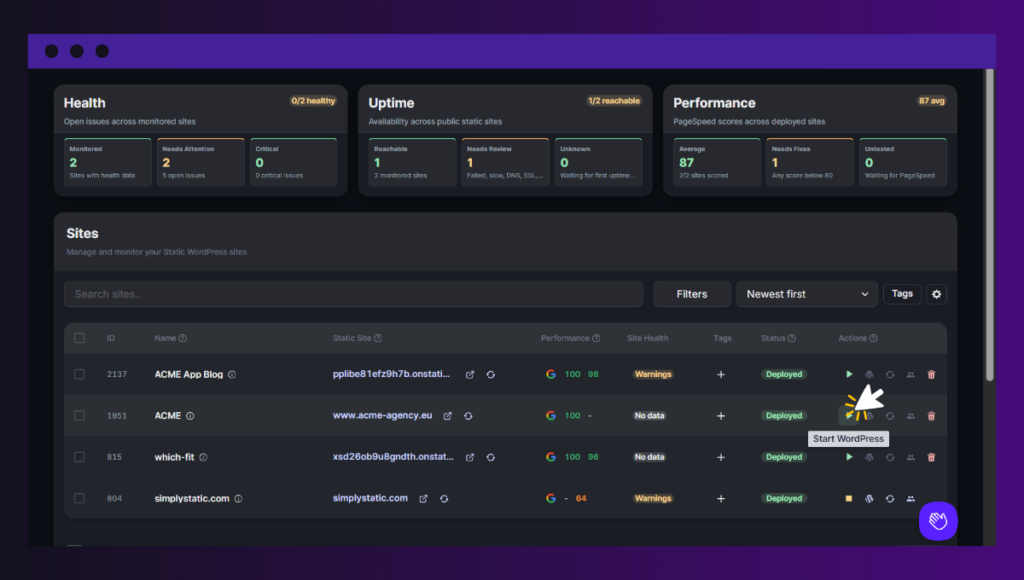Screen dimensions: 1024x580
Task: Start WordPress for ACME App Blog
Action: tap(849, 374)
